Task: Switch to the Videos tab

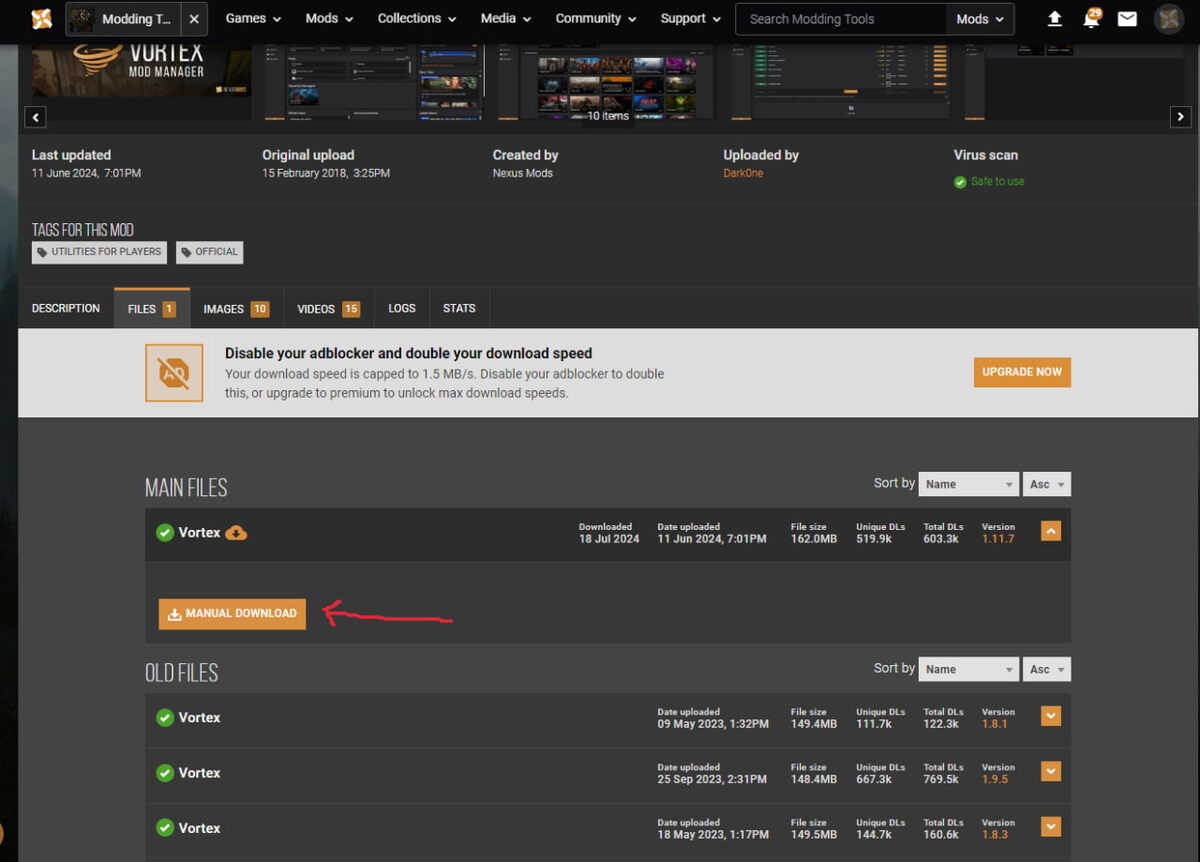Action: (x=328, y=309)
